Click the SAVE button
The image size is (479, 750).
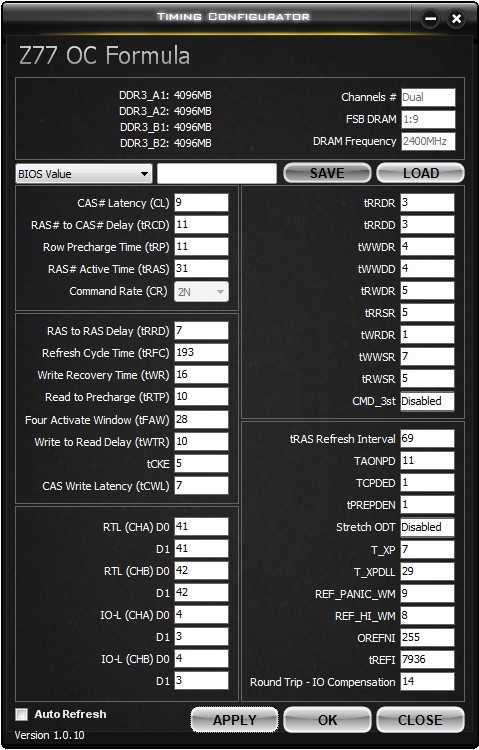(x=327, y=173)
